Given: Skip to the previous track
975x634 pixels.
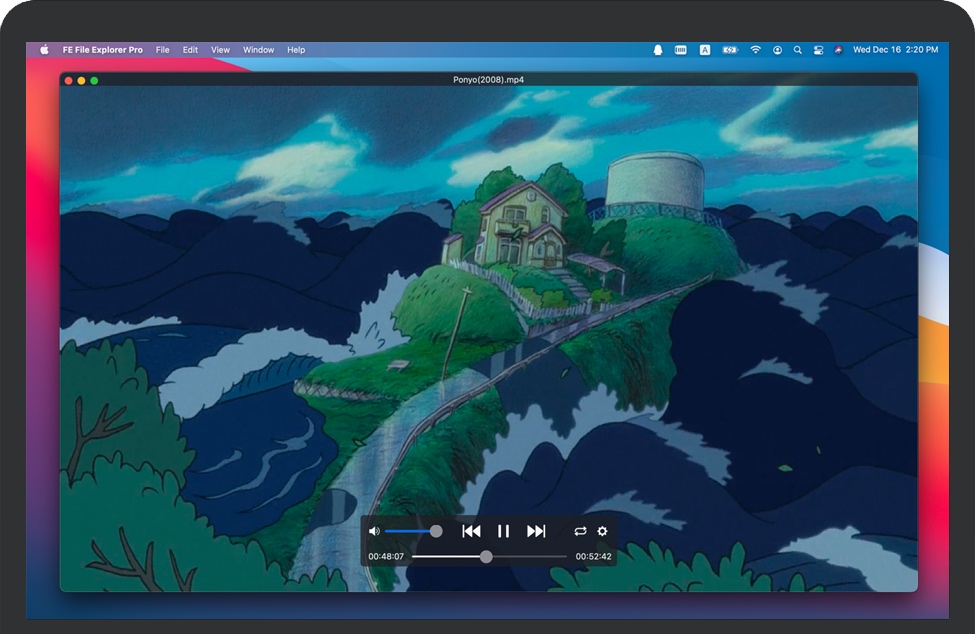Looking at the screenshot, I should point(471,531).
